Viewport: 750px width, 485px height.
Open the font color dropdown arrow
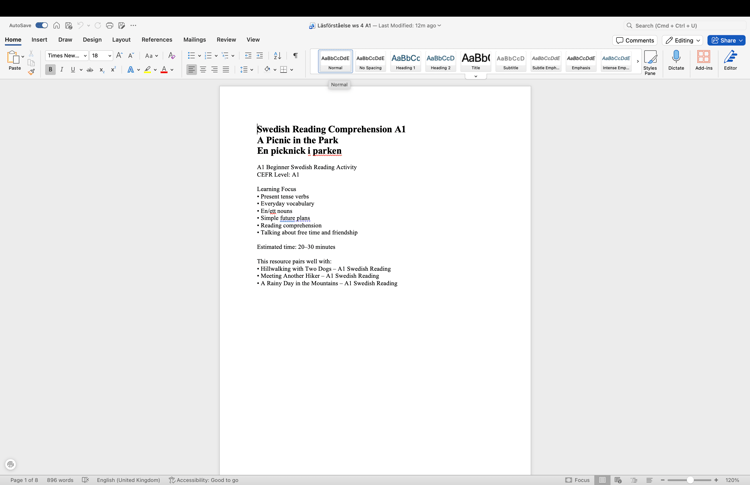point(172,70)
